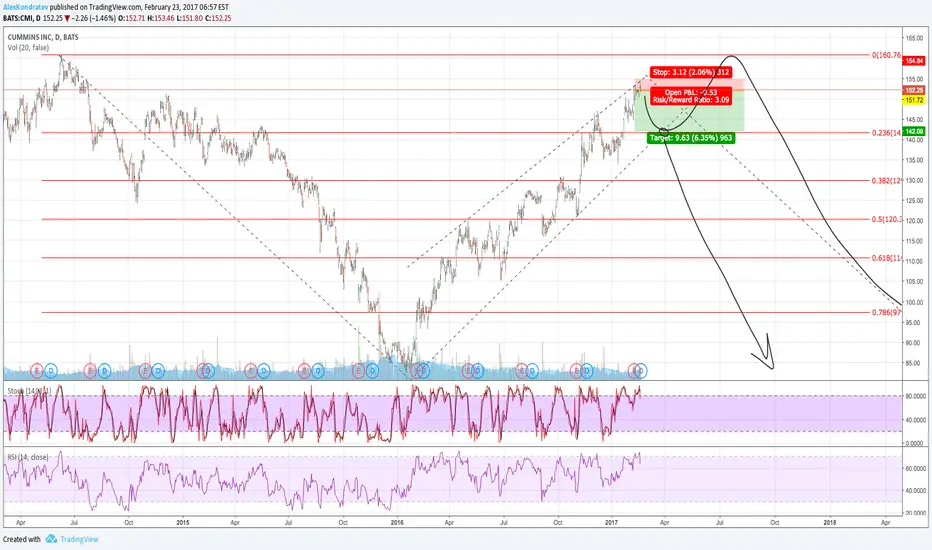Screen dimensions: 932x550
Task: Click the dividend D marker in May 2014
Action: click(x=51, y=371)
